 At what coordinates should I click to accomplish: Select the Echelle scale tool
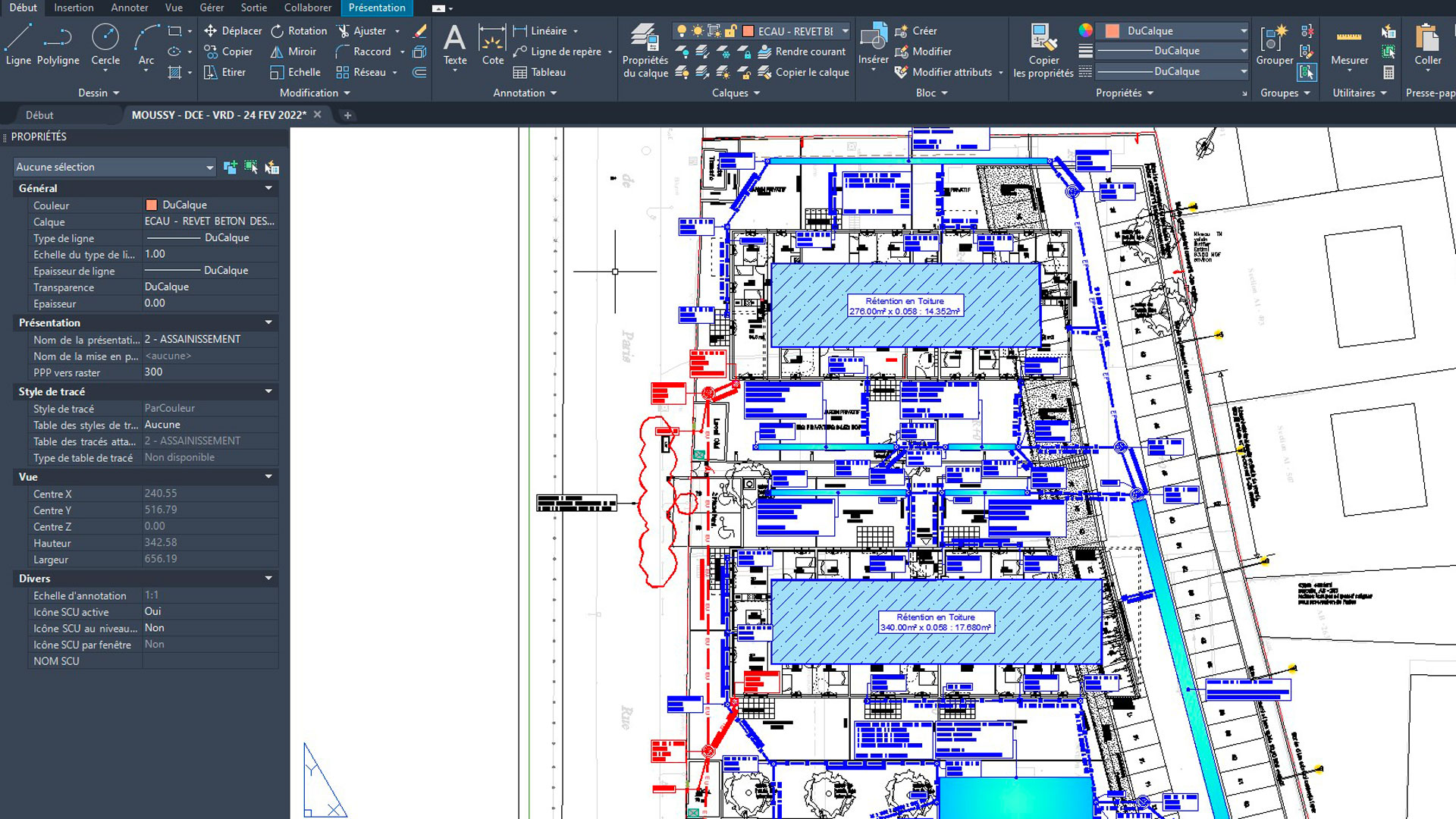point(296,72)
